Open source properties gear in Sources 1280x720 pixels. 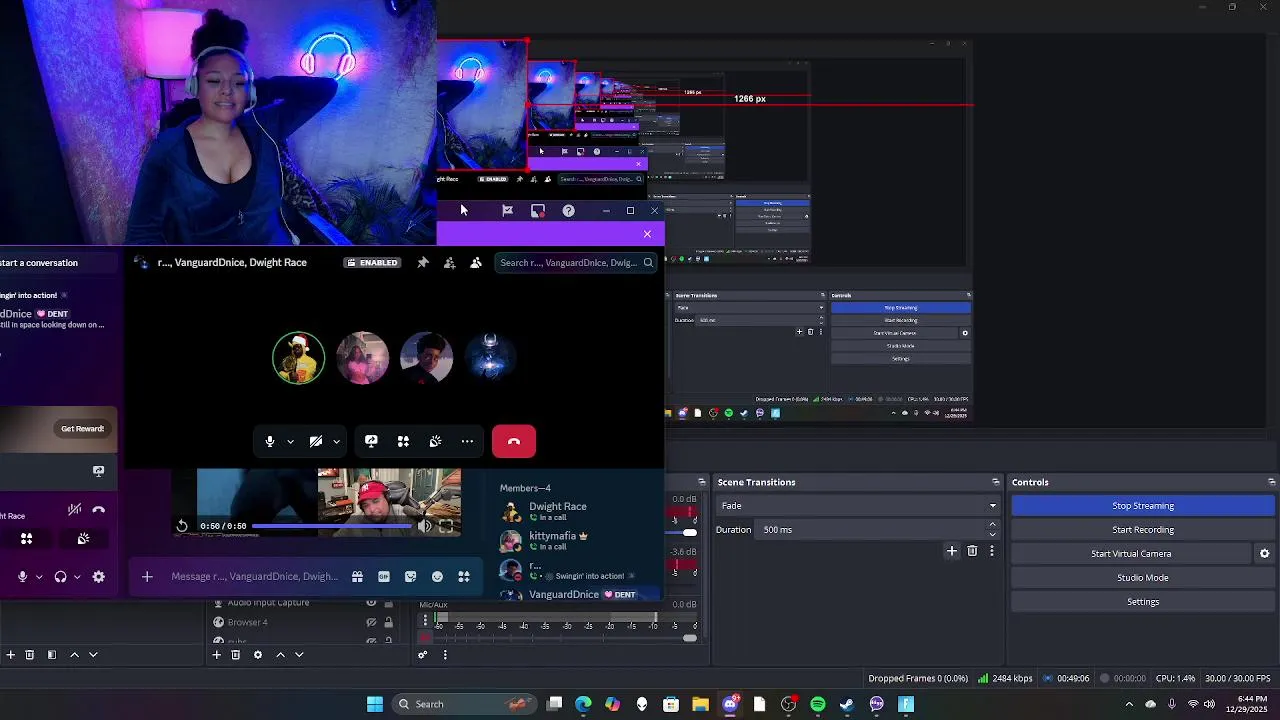[257, 655]
